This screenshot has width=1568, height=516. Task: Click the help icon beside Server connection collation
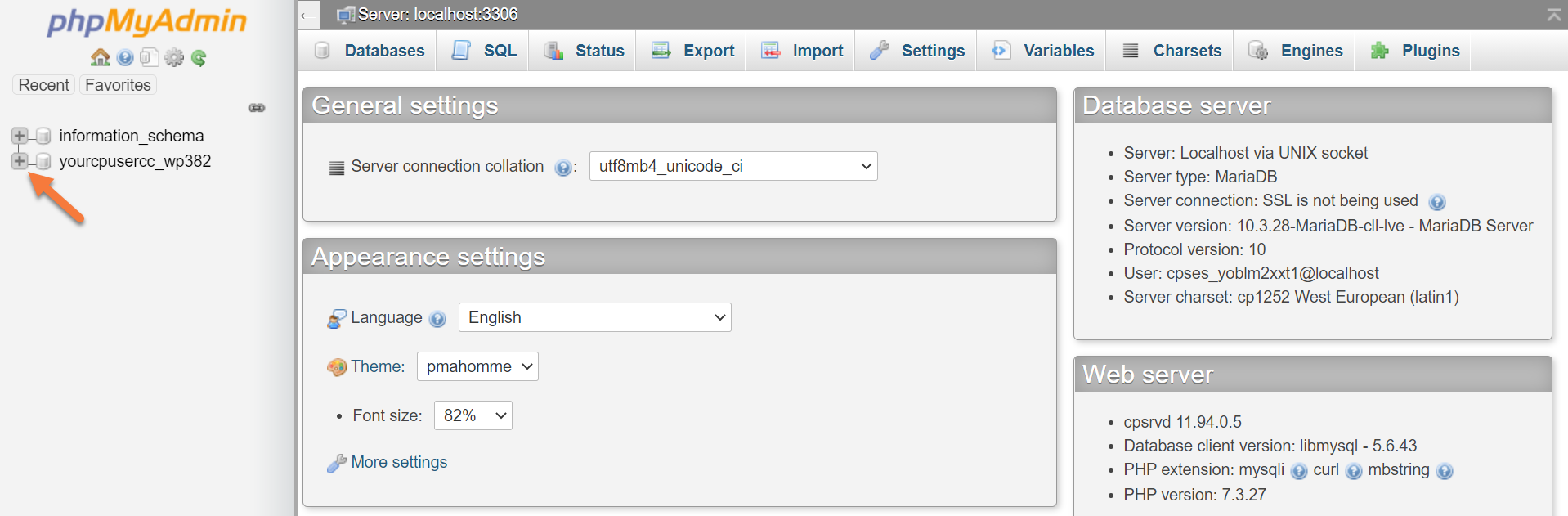click(562, 168)
